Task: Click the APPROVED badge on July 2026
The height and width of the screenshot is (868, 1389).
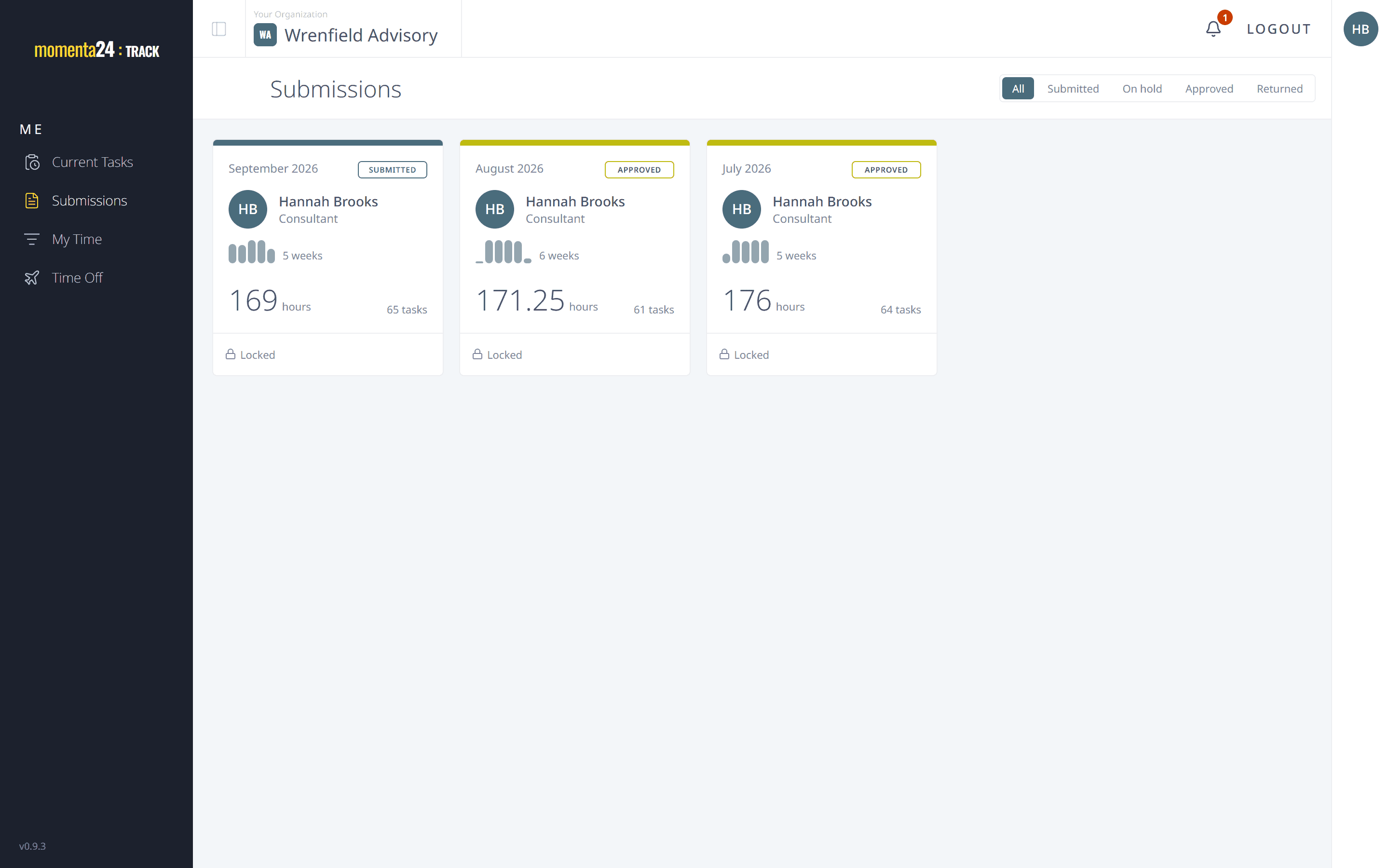Action: tap(885, 169)
